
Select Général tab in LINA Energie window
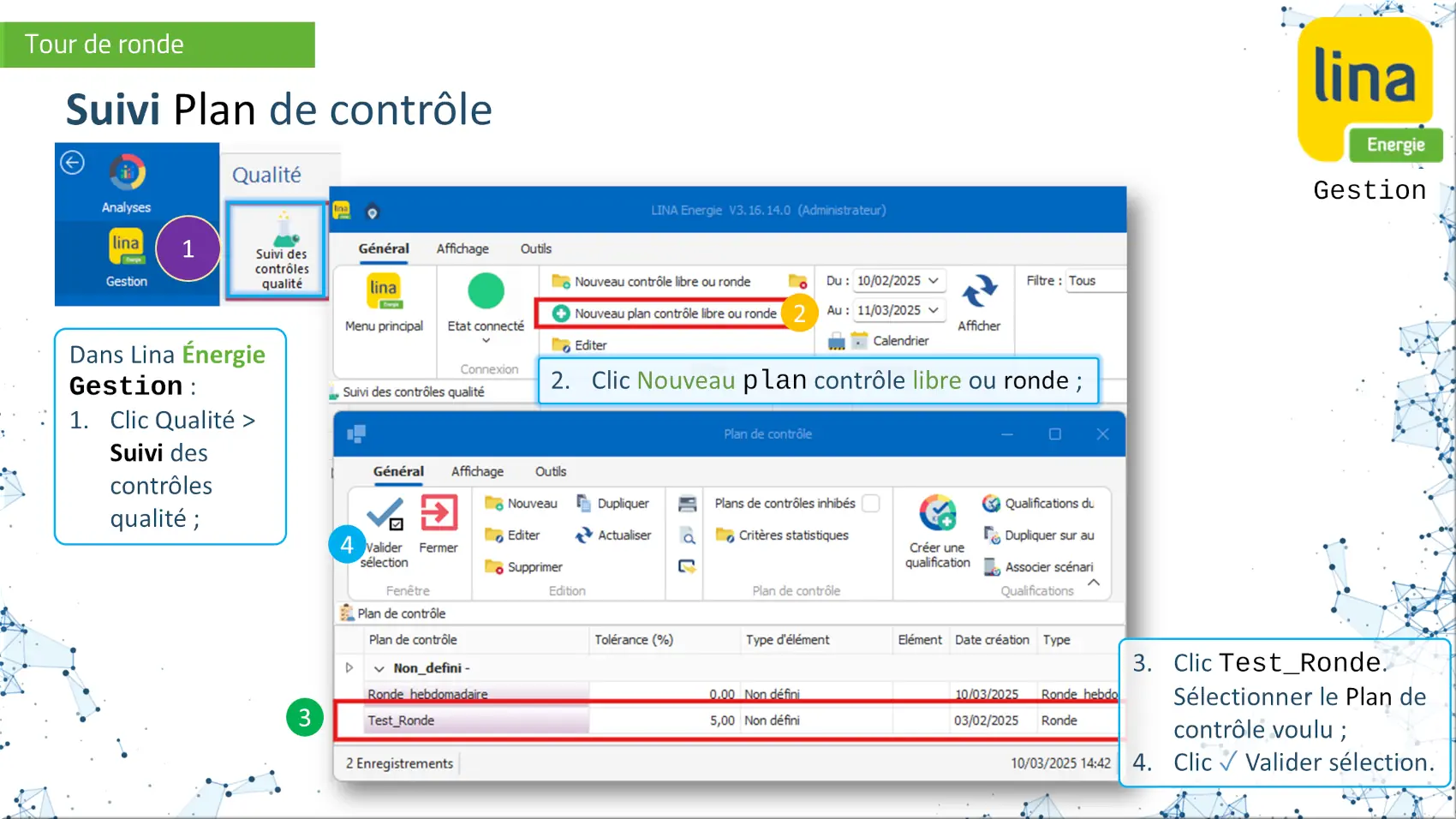384,248
